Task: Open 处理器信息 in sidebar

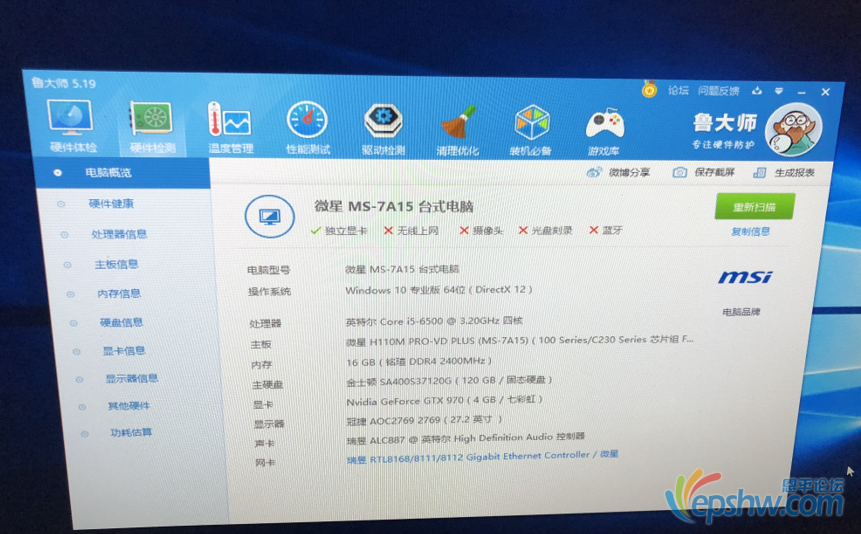Action: coord(119,234)
